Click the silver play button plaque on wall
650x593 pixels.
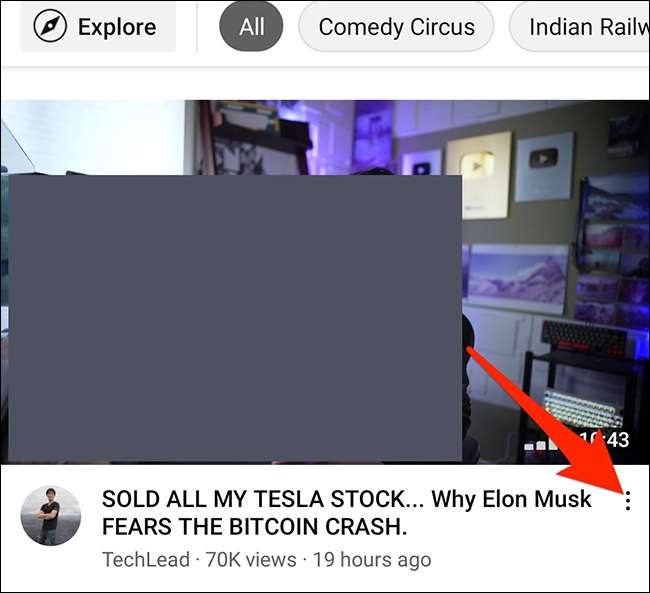coord(544,166)
